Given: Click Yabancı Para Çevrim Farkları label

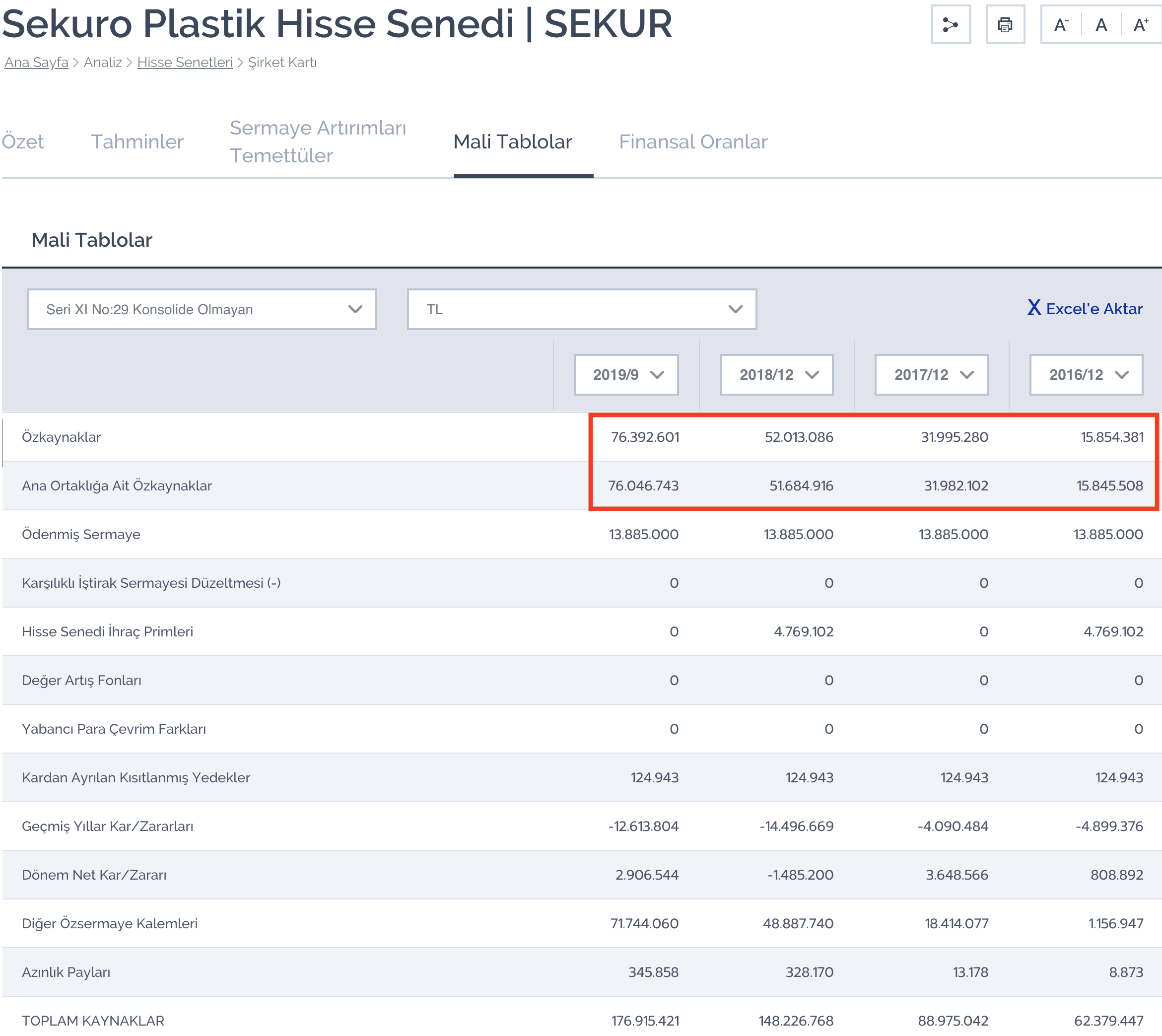Looking at the screenshot, I should tap(114, 729).
